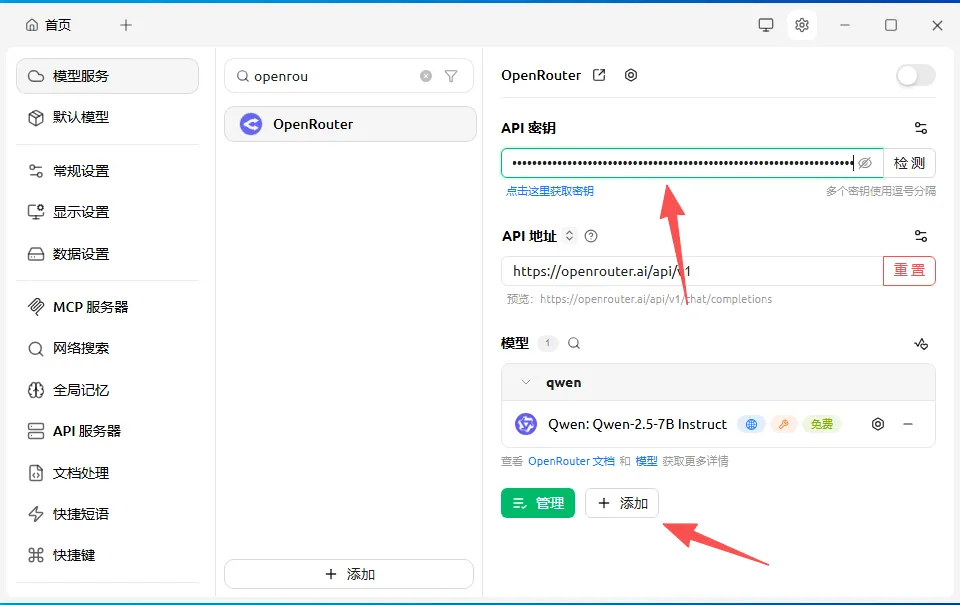The image size is (960, 605).
Task: Click the API address URL field
Action: (692, 271)
